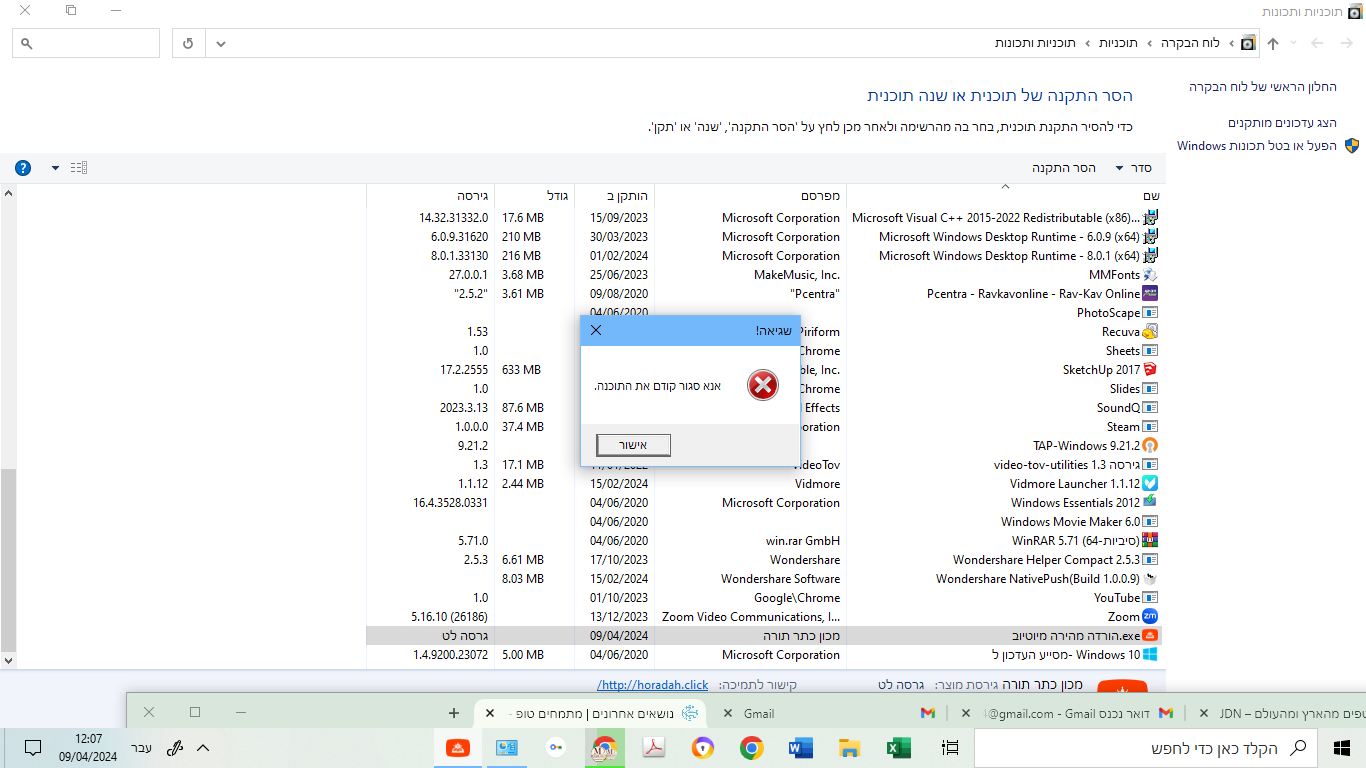Click the Windows 10 update assistant icon
Viewport: 1366px width, 768px height.
point(1150,655)
